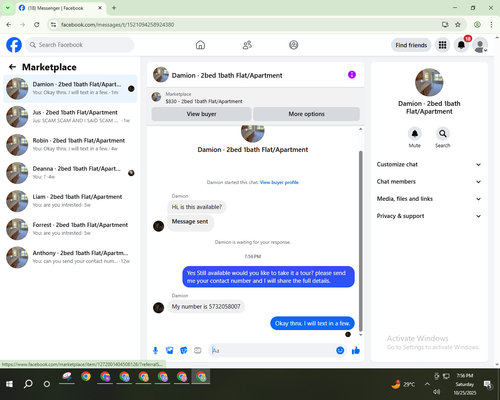Search in conversation magnifier icon
Viewport: 500px width, 400px height.
click(443, 134)
